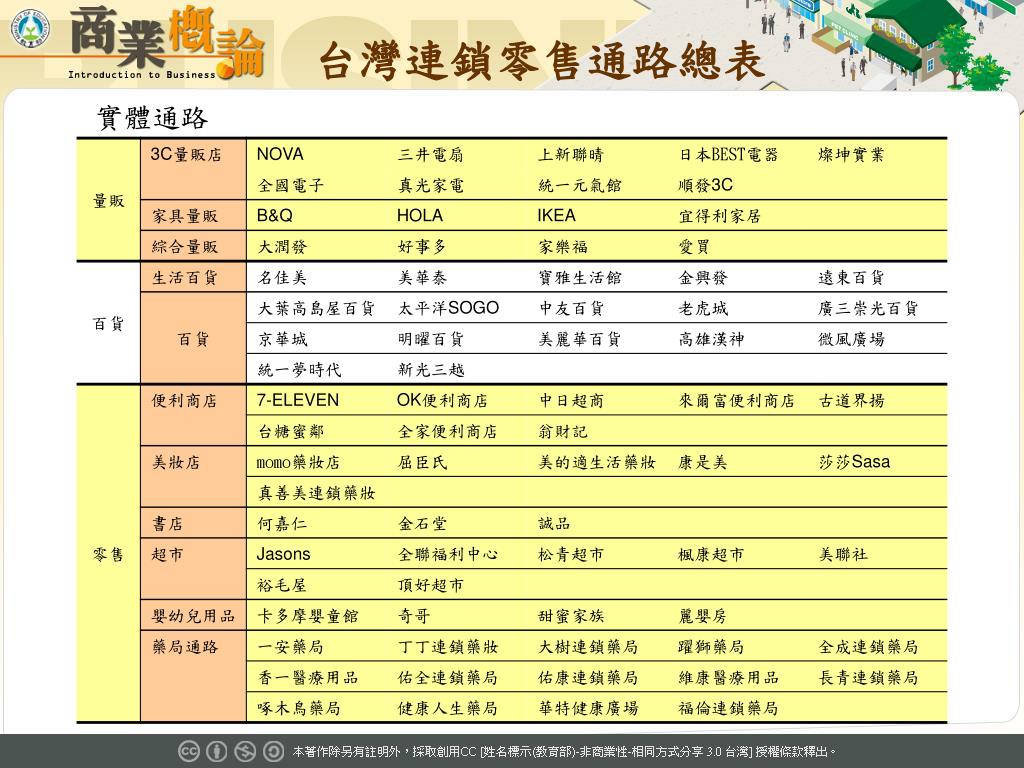Click the 大潤發 entry
Image resolution: width=1024 pixels, height=768 pixels.
[x=282, y=247]
